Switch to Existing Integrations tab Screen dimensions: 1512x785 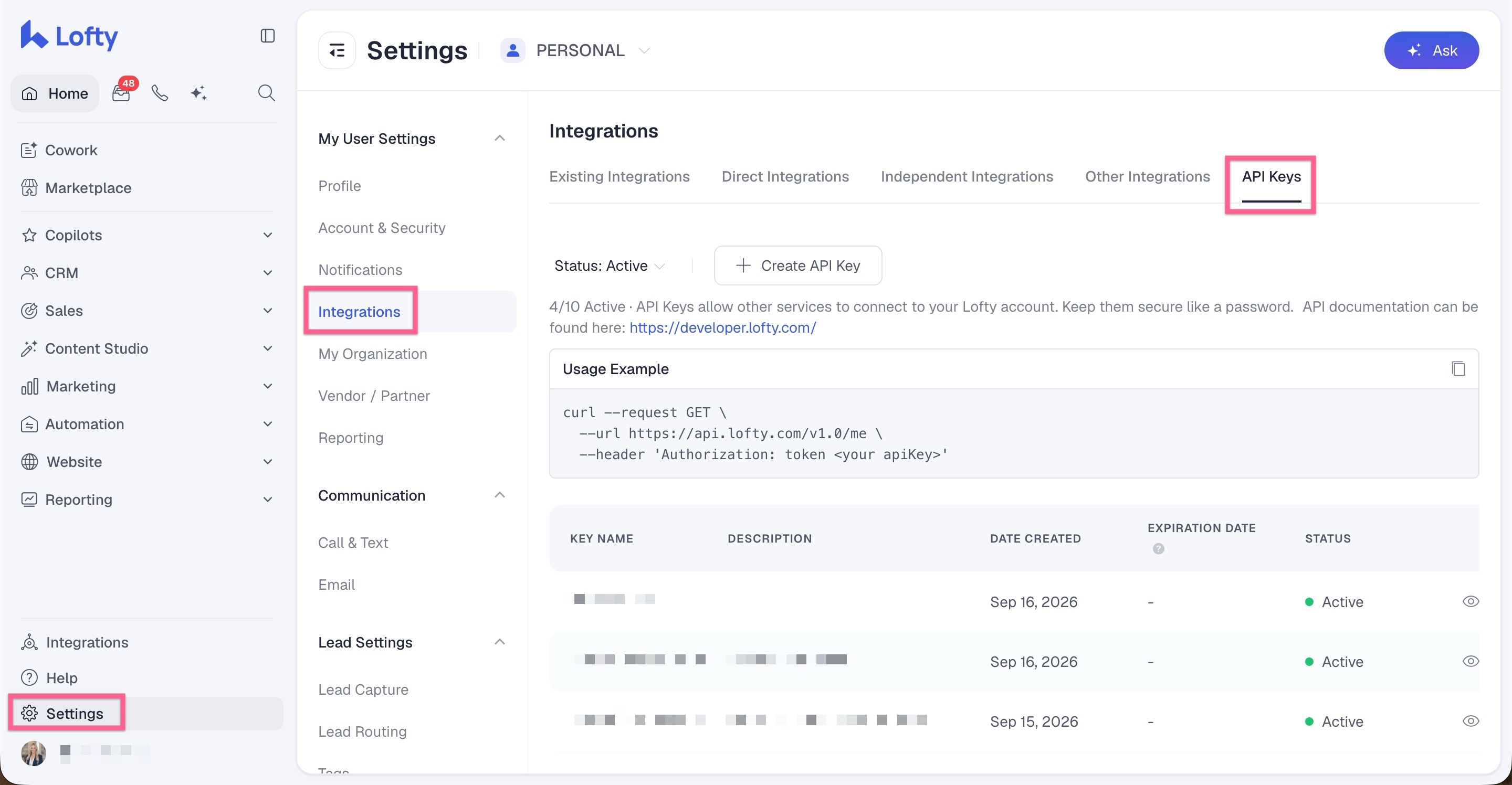tap(619, 177)
